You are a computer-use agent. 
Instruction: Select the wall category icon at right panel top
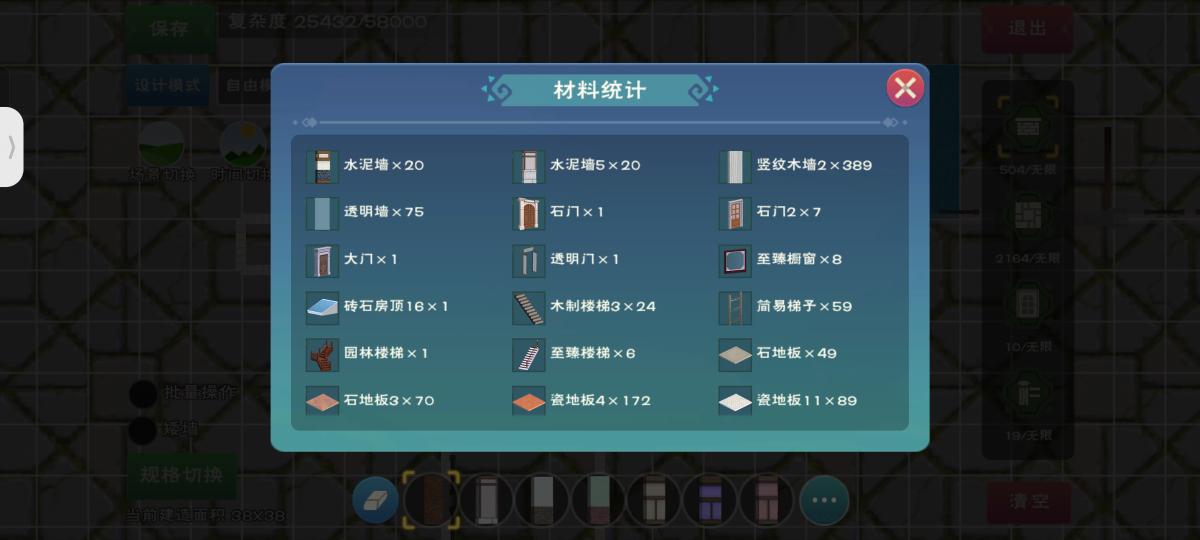tap(1028, 127)
